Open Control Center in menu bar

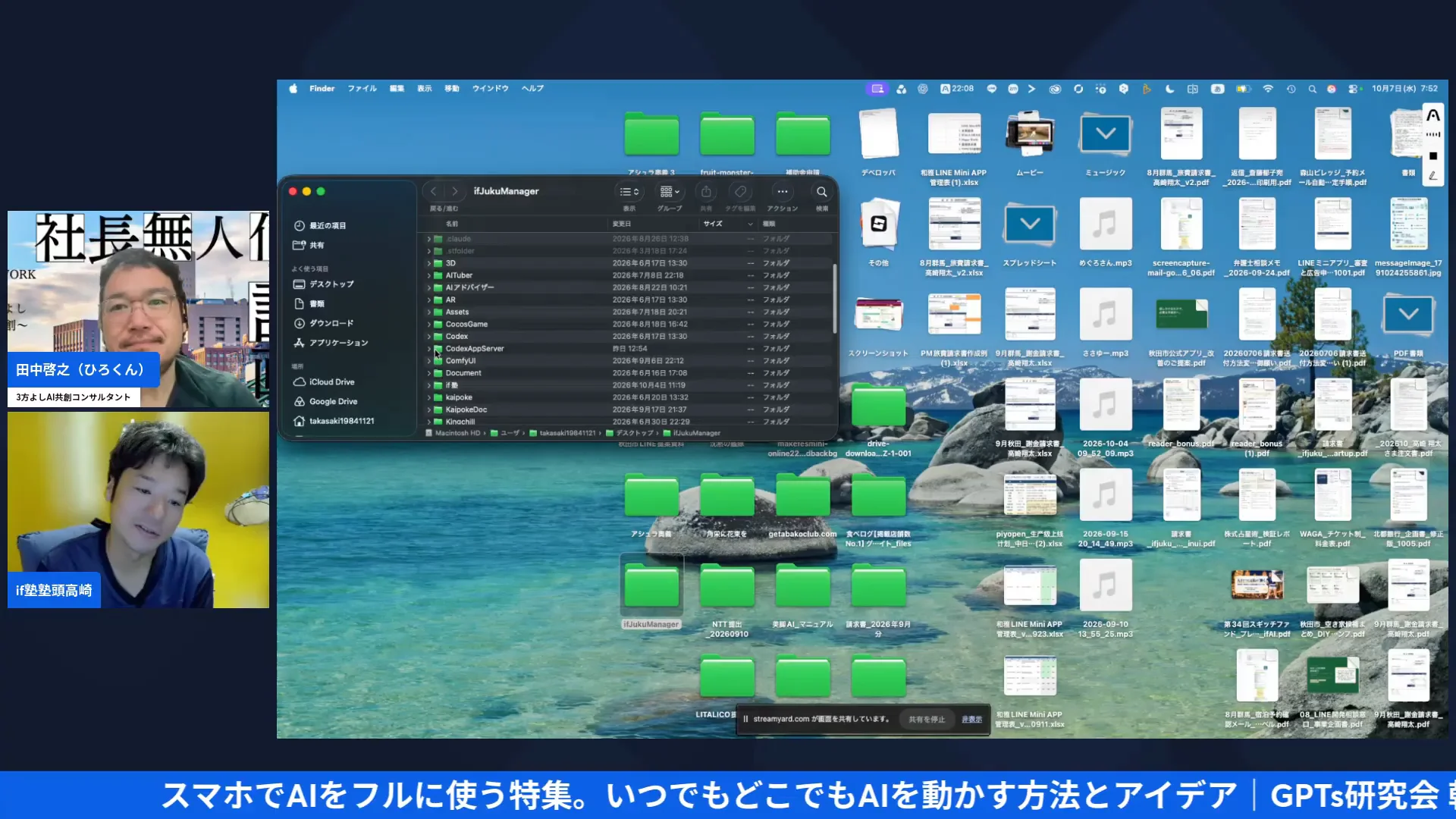pyautogui.click(x=1354, y=89)
